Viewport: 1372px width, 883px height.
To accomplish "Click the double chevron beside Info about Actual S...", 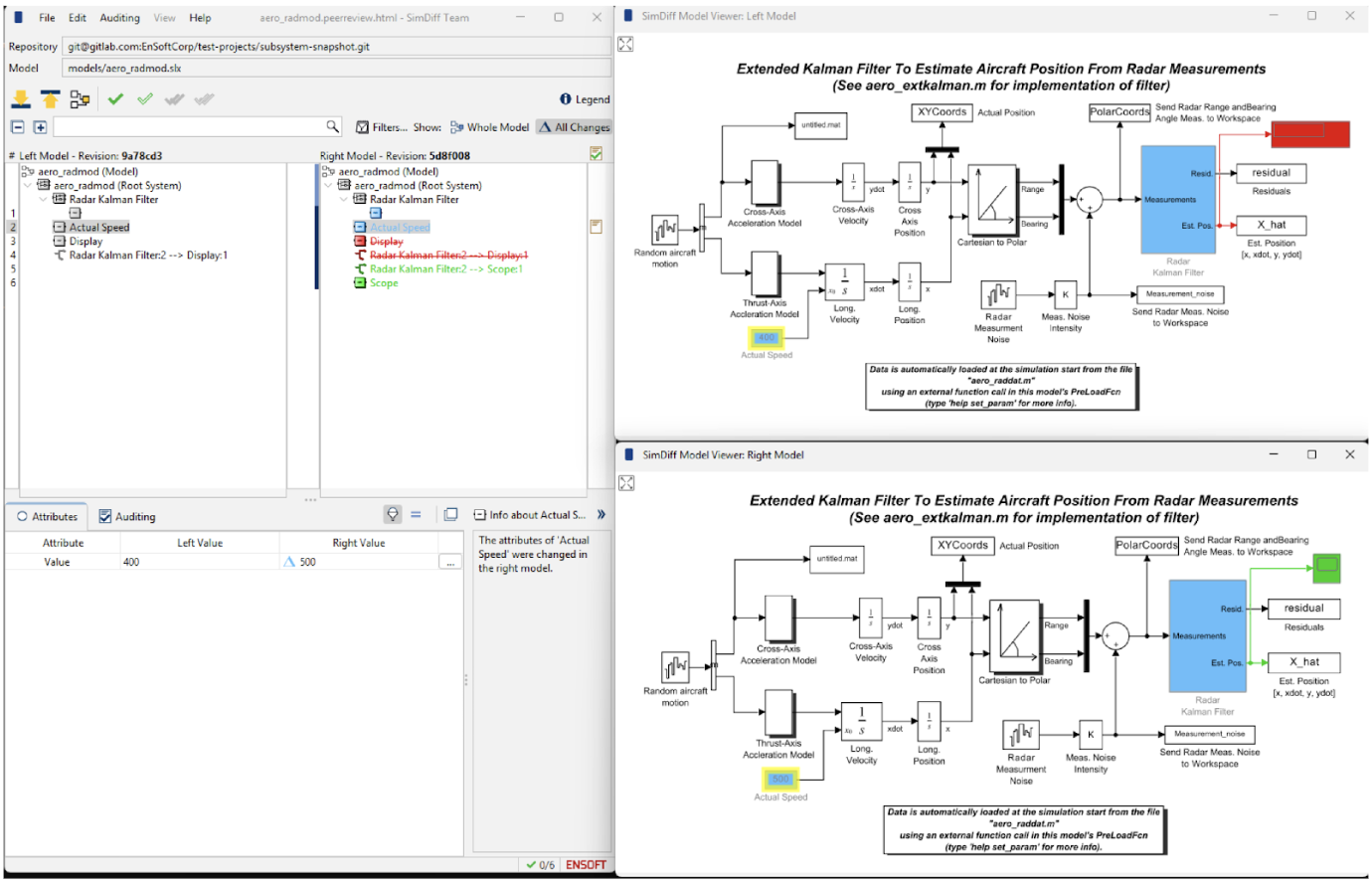I will [600, 515].
